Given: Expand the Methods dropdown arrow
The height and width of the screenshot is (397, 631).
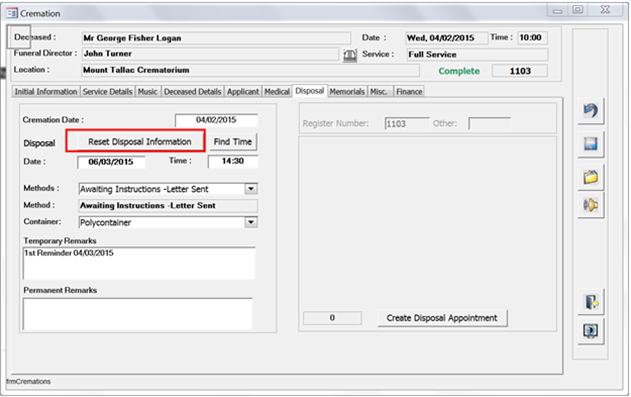Looking at the screenshot, I should (251, 189).
